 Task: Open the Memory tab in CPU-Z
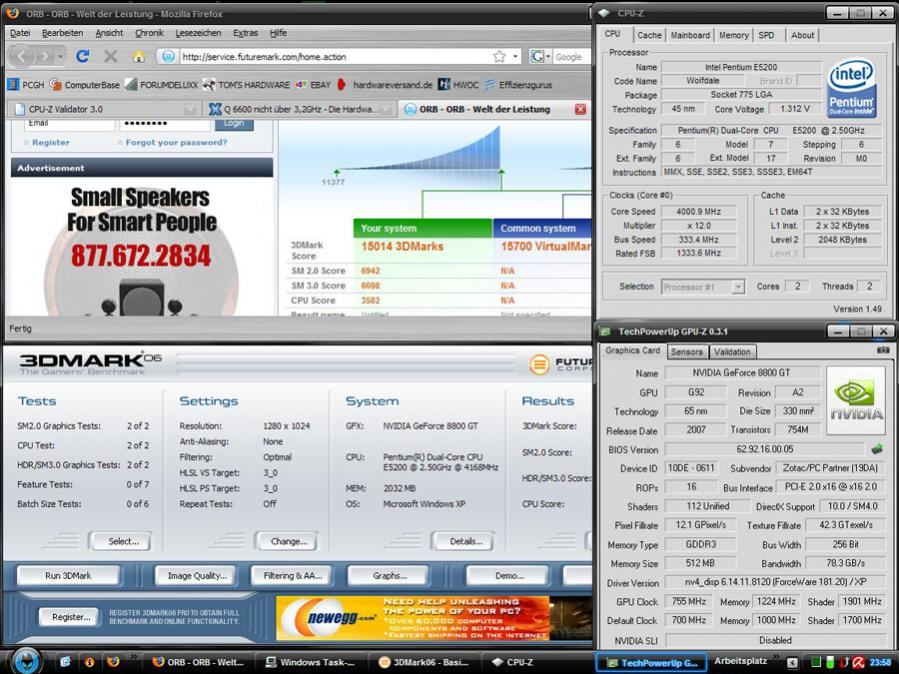click(733, 35)
